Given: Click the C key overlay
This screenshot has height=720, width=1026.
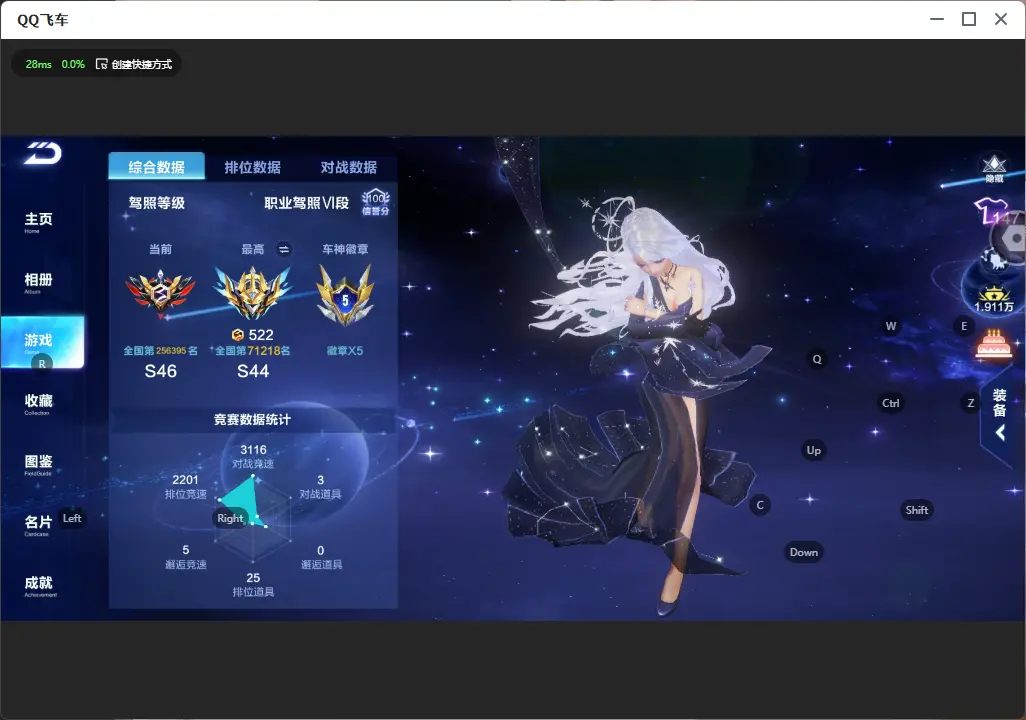Looking at the screenshot, I should 760,505.
